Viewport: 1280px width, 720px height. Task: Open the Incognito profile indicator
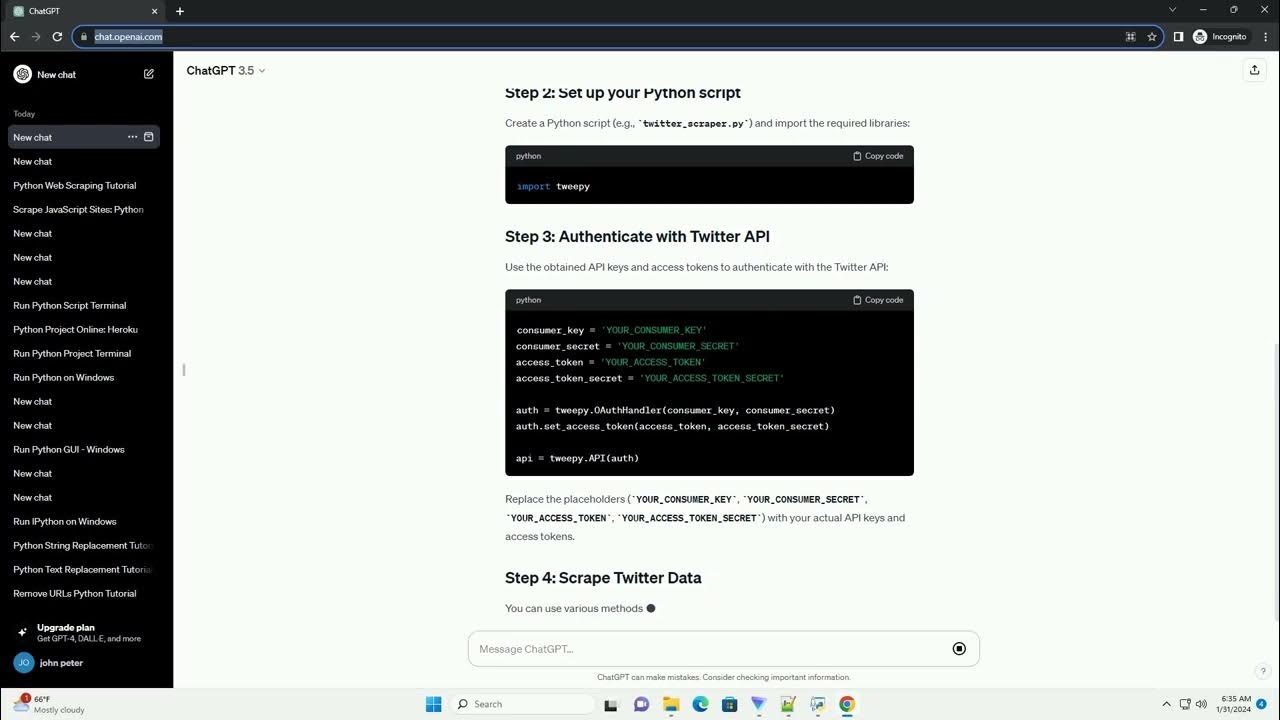(x=1220, y=36)
